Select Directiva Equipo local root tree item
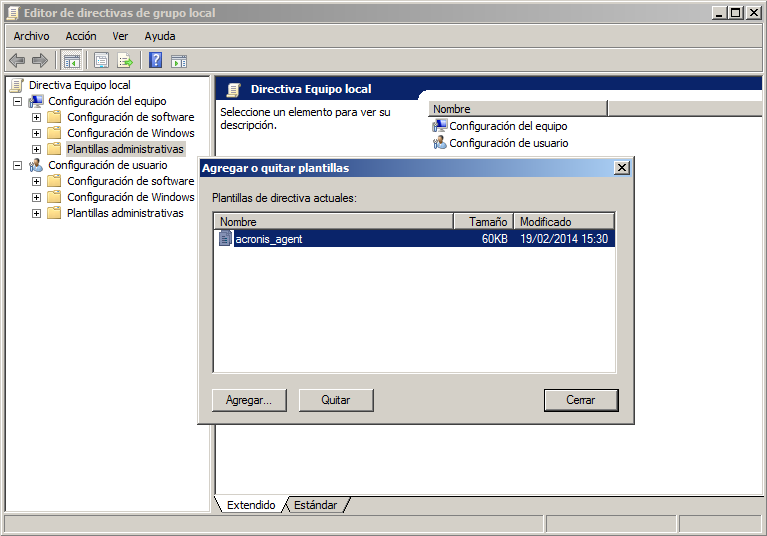This screenshot has width=767, height=536. point(79,85)
